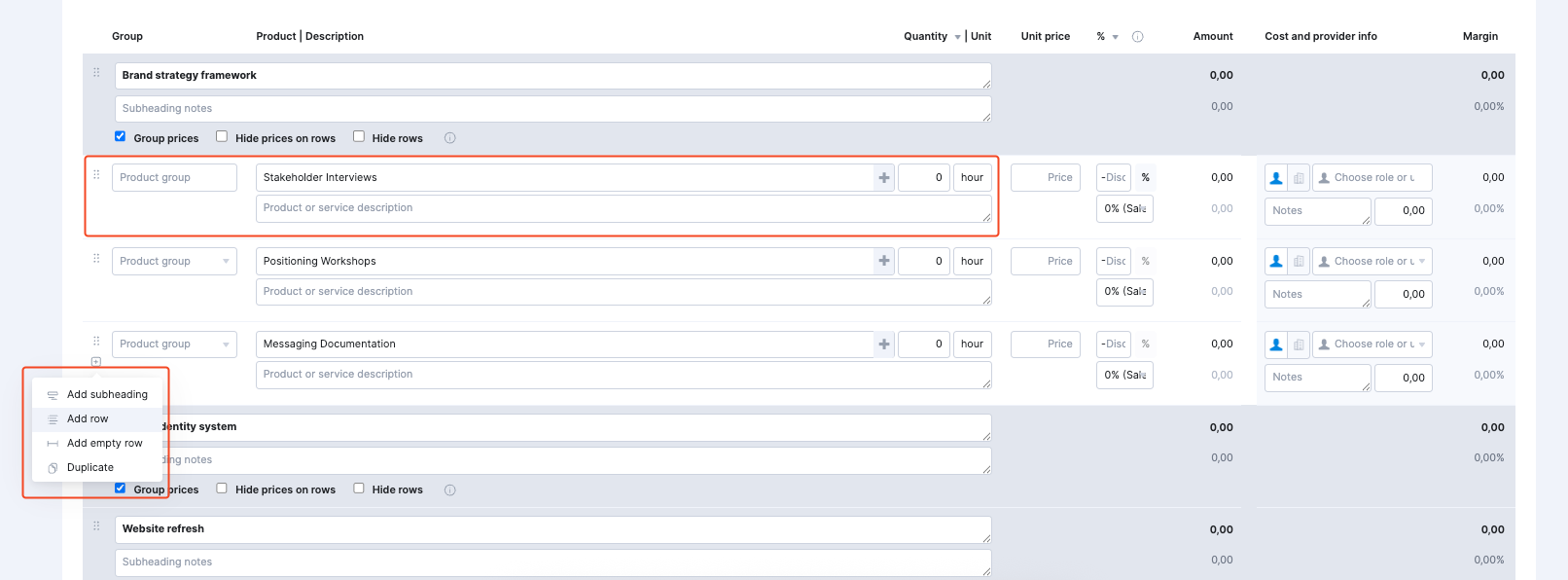Choose Duplicate in the context menu

90,468
